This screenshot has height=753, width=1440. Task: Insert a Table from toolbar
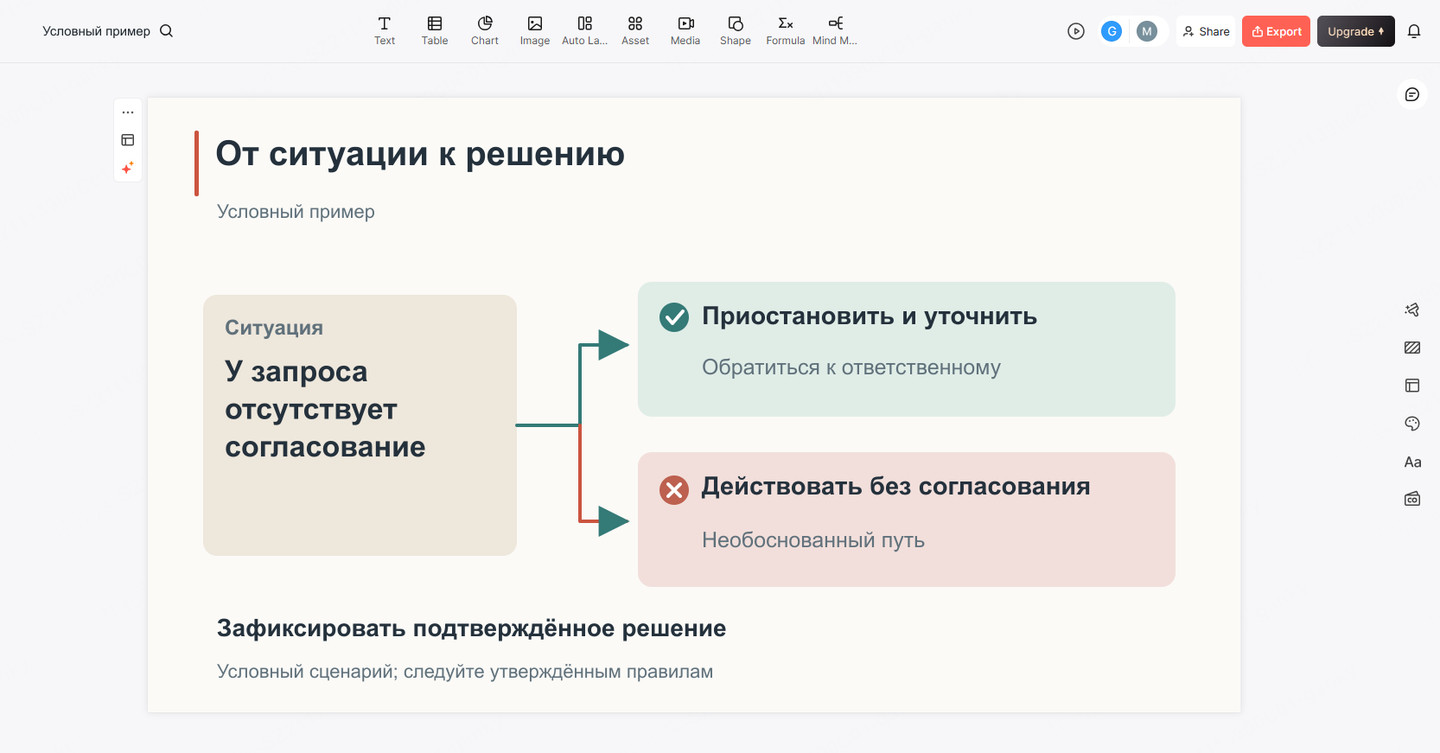434,30
